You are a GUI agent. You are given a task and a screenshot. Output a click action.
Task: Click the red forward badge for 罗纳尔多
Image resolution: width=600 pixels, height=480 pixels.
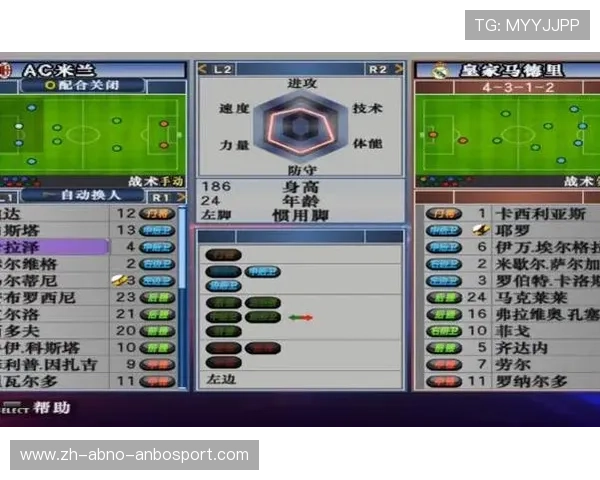[442, 381]
